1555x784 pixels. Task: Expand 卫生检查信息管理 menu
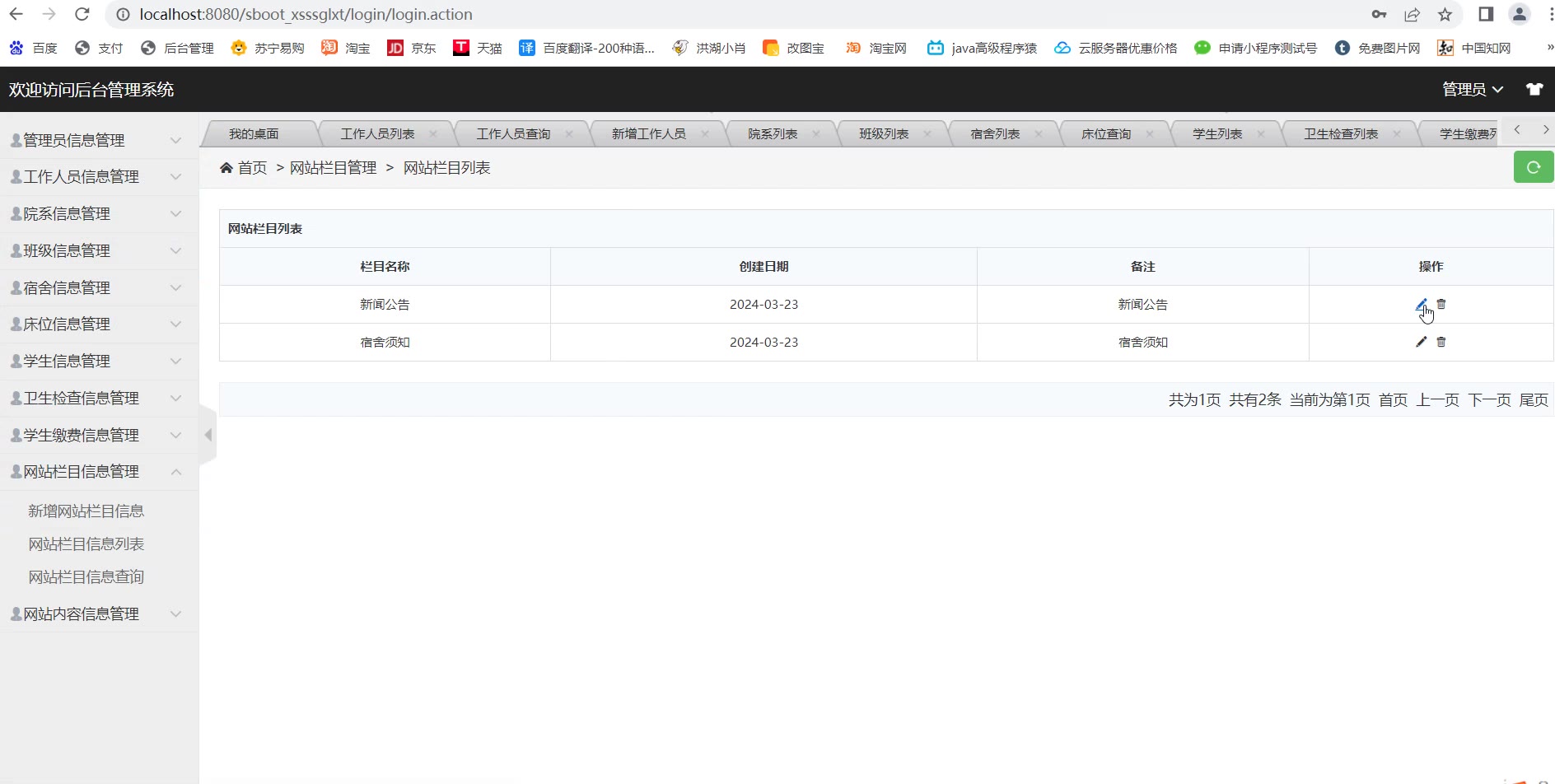click(x=99, y=398)
